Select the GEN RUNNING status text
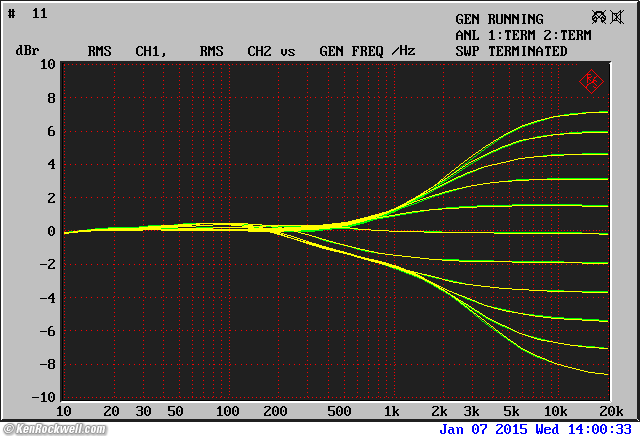This screenshot has height=436, width=640. point(499,19)
